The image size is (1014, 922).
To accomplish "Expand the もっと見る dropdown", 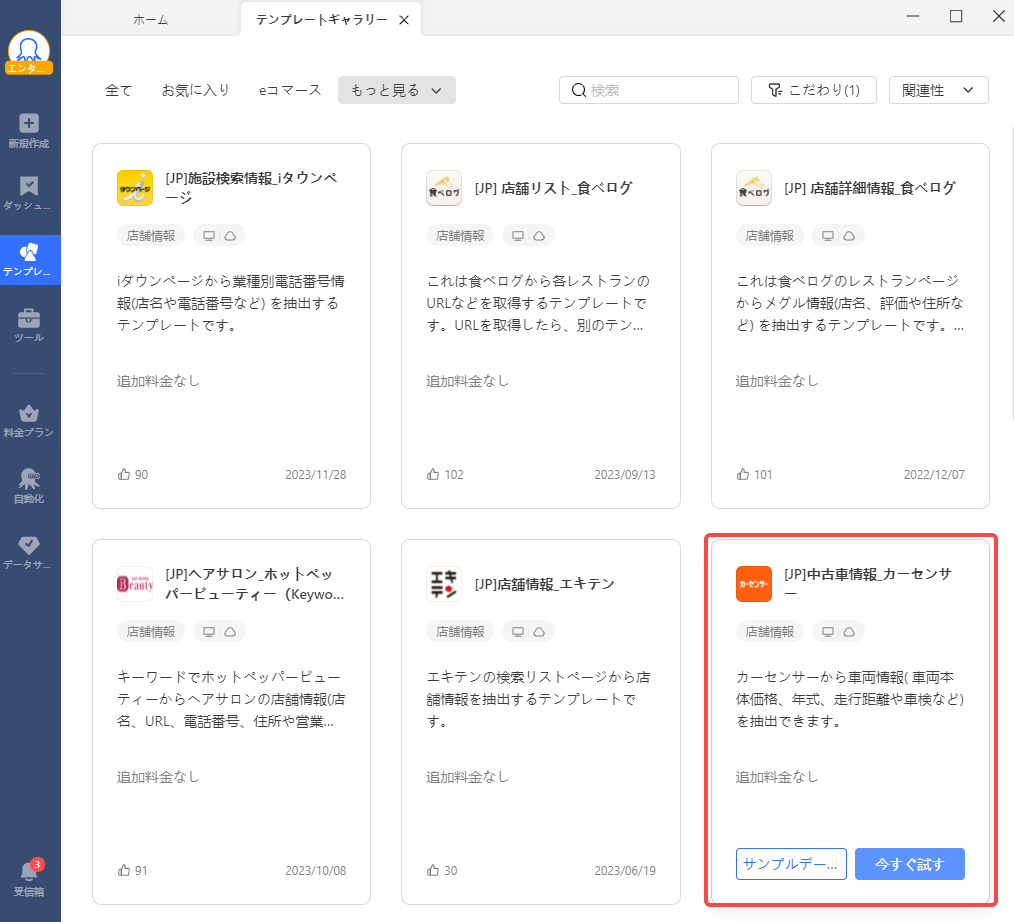I will coord(396,90).
